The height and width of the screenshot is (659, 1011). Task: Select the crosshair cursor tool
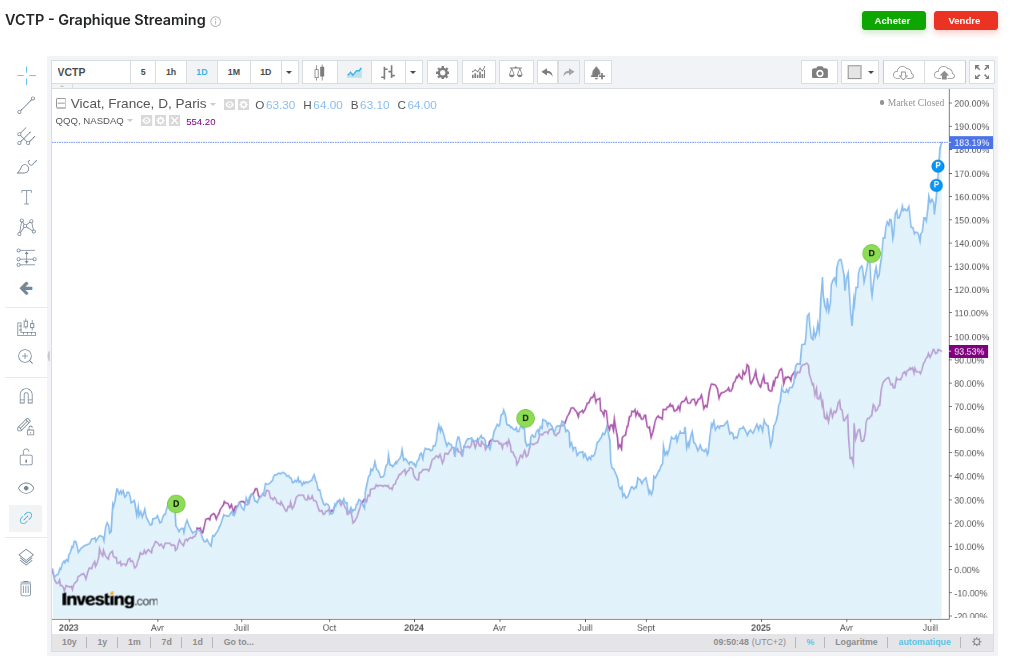(26, 75)
